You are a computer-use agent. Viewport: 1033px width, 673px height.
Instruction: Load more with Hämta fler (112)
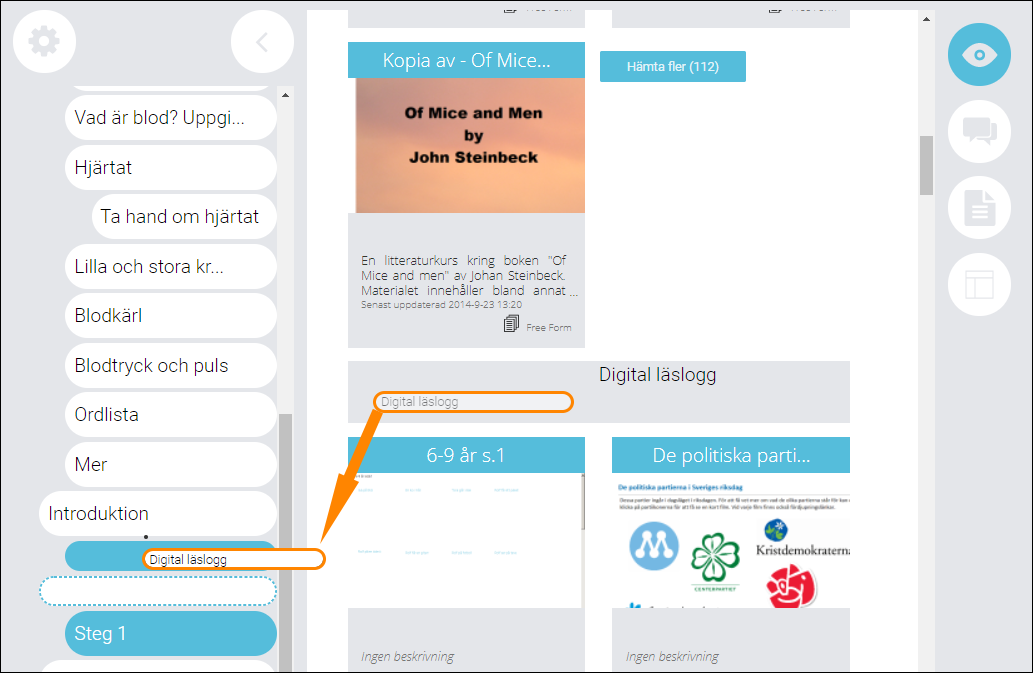[x=673, y=67]
